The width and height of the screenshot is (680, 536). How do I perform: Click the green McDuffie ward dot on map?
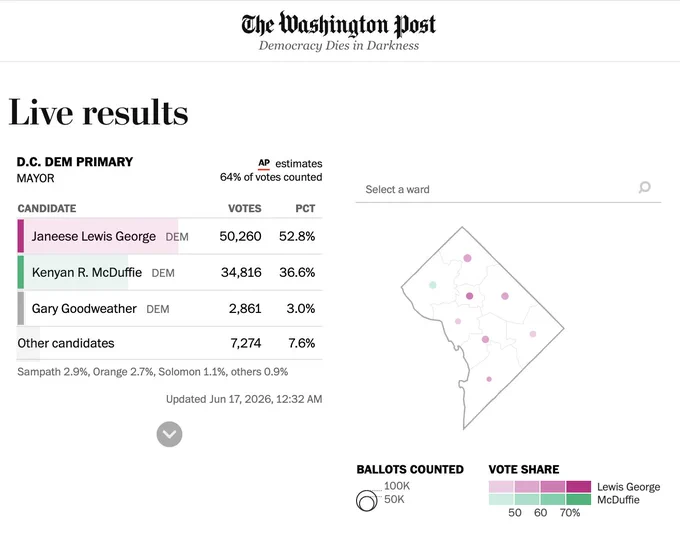point(432,285)
